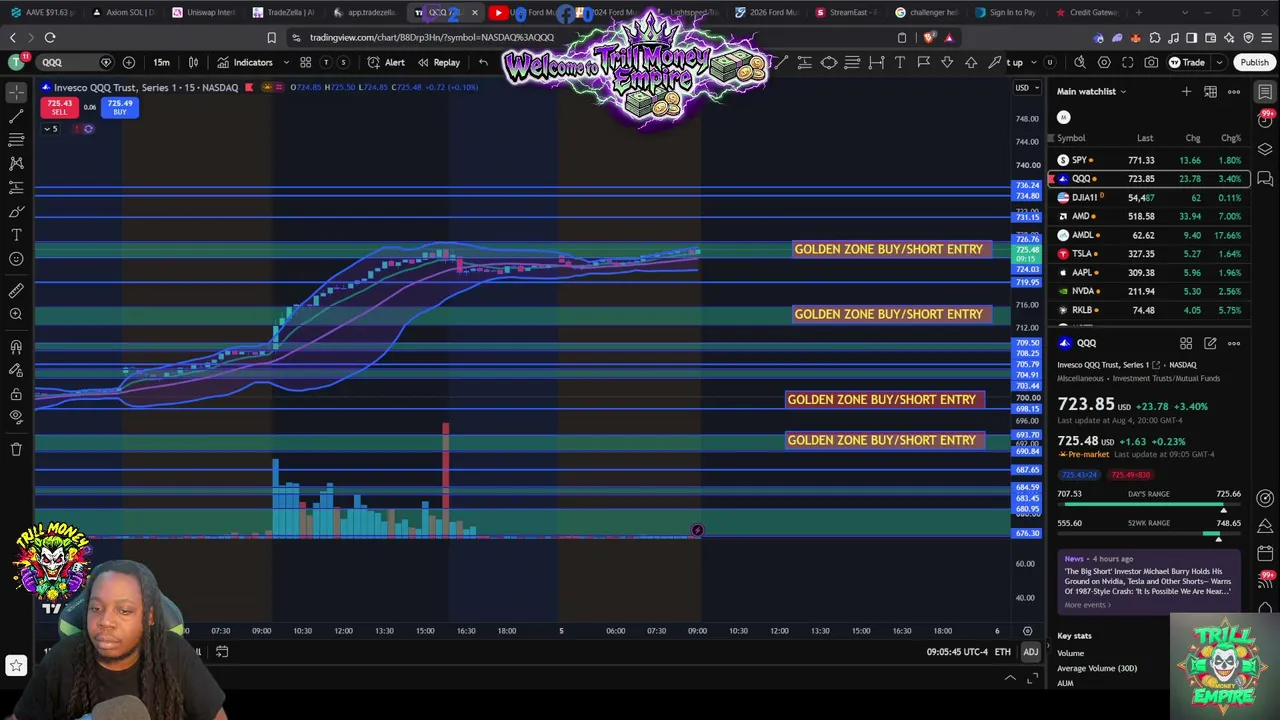Open watchlist advanced view icon
Image resolution: width=1280 pixels, height=720 pixels.
tap(1210, 92)
